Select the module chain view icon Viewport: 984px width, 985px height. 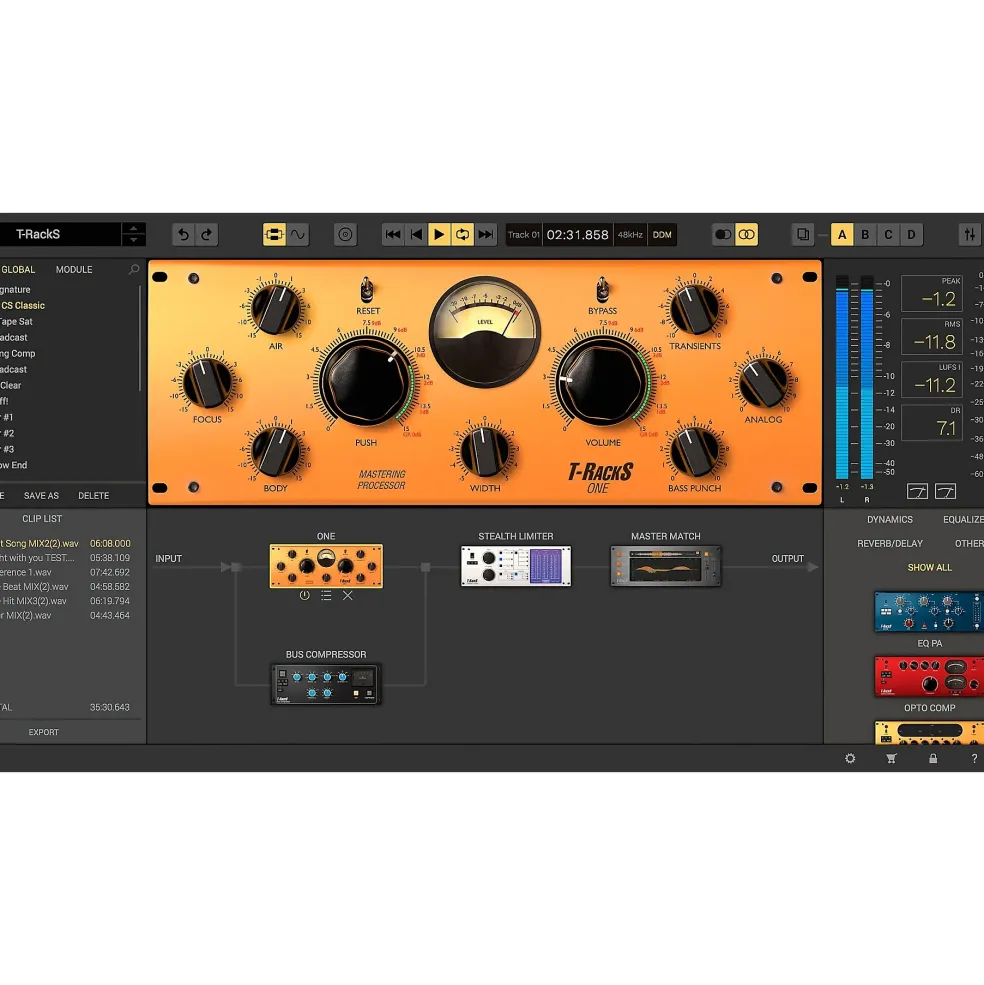point(274,235)
